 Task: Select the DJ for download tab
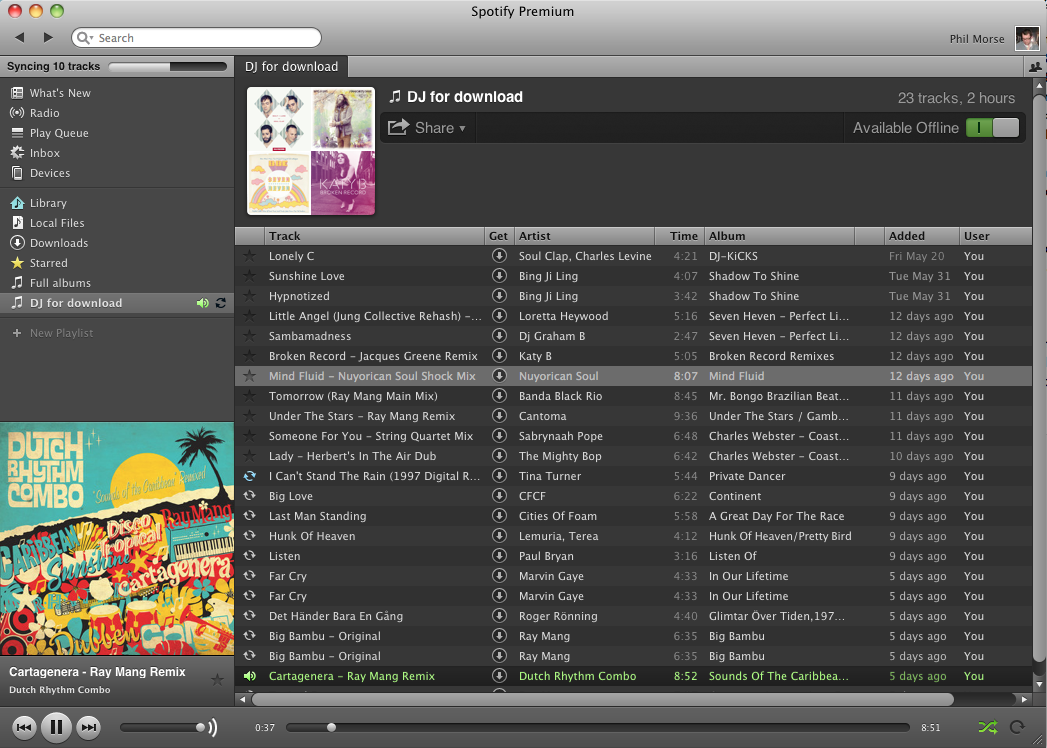click(291, 67)
